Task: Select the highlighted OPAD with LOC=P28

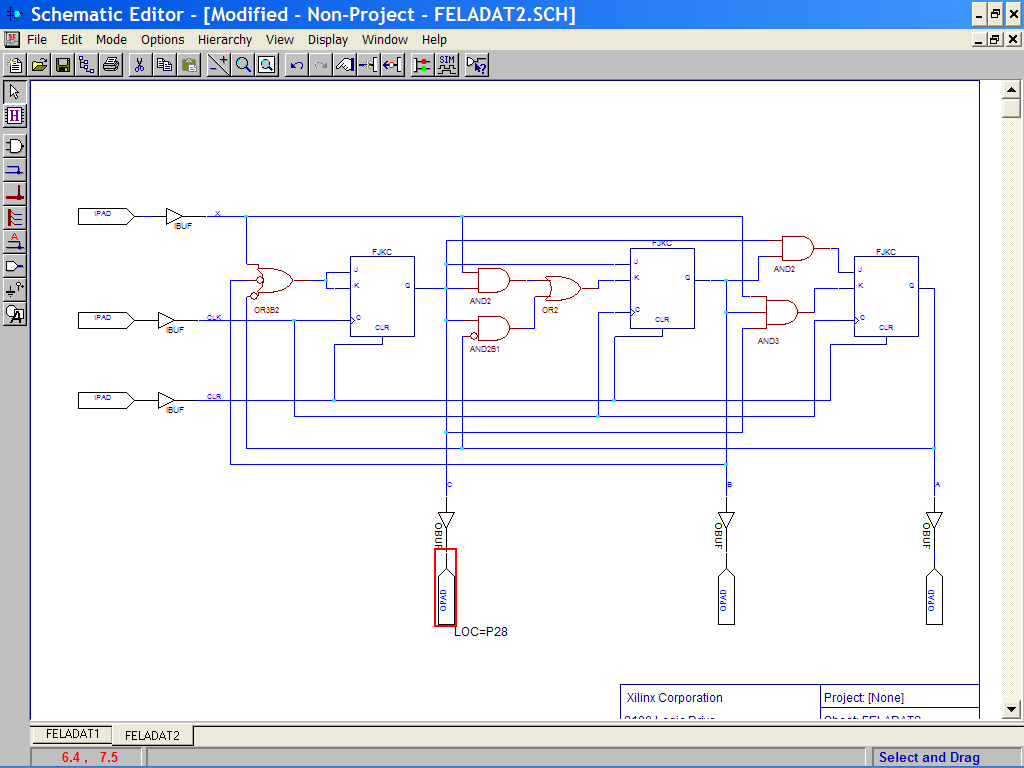Action: click(445, 588)
